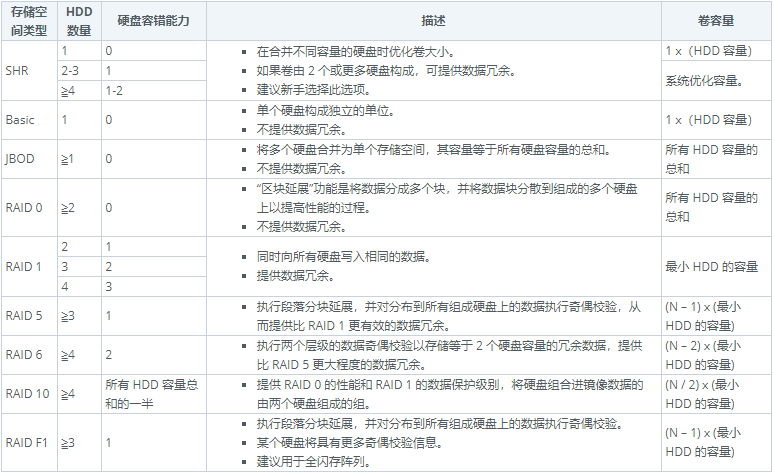774x474 pixels.
Task: Click the text 建议新手选择此选项。
Action: [x=313, y=90]
